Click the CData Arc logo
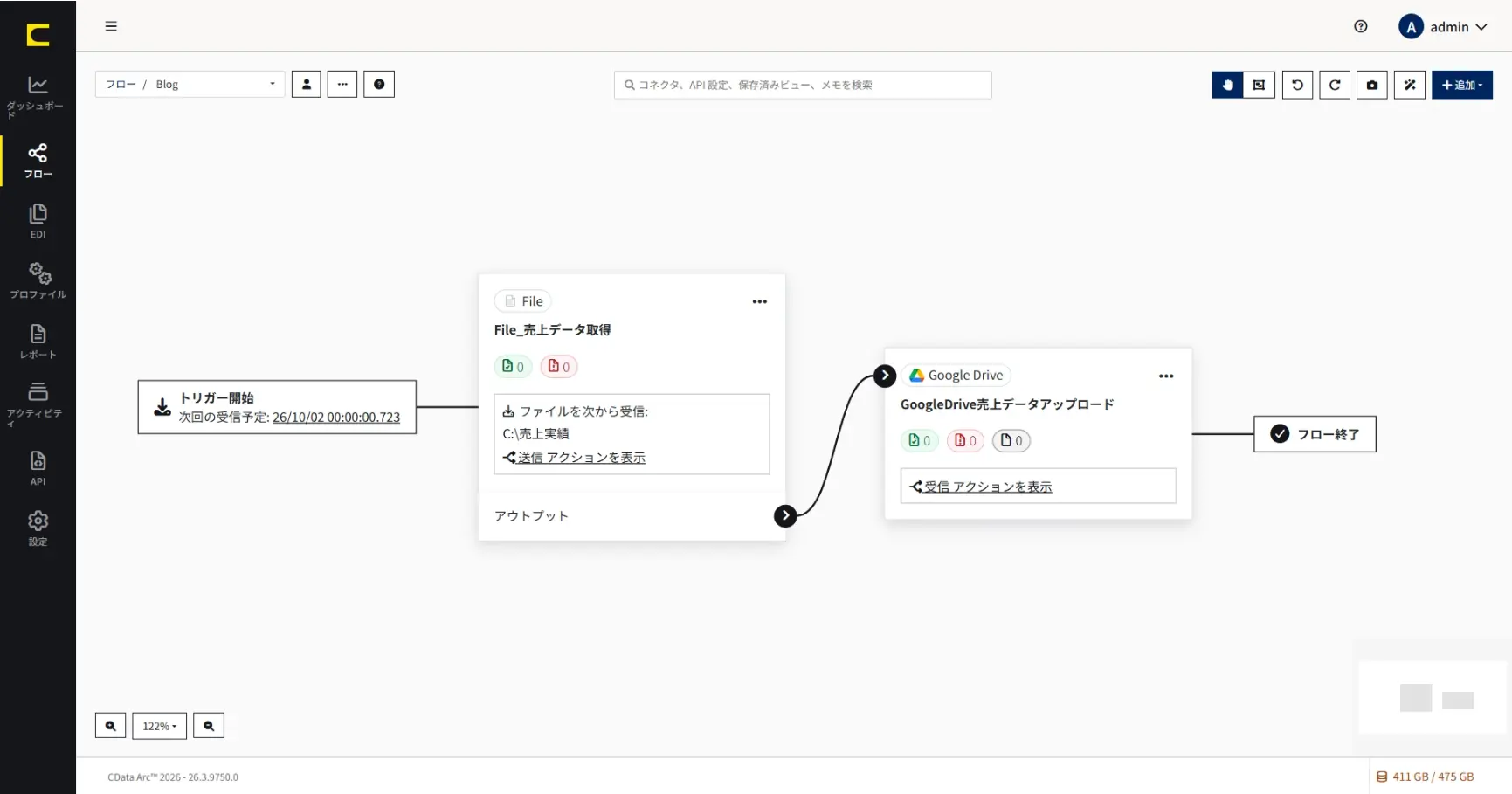 (x=38, y=35)
